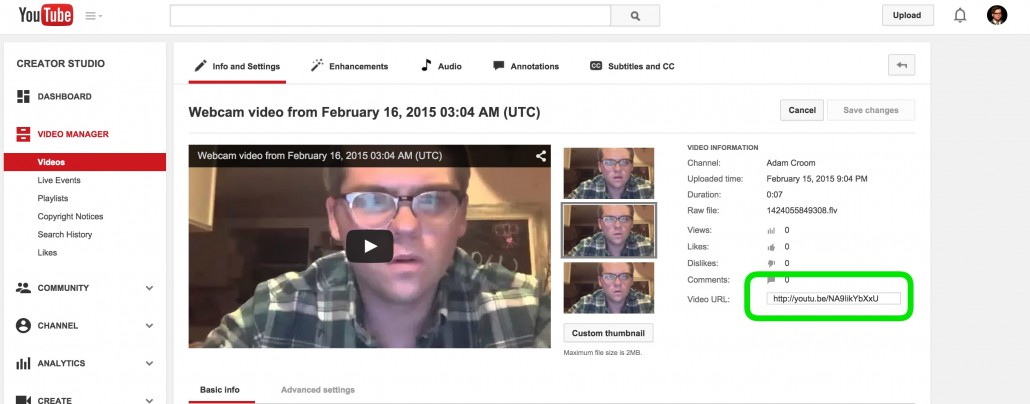Image resolution: width=1030 pixels, height=404 pixels.
Task: Play the webcam video
Action: coord(369,246)
